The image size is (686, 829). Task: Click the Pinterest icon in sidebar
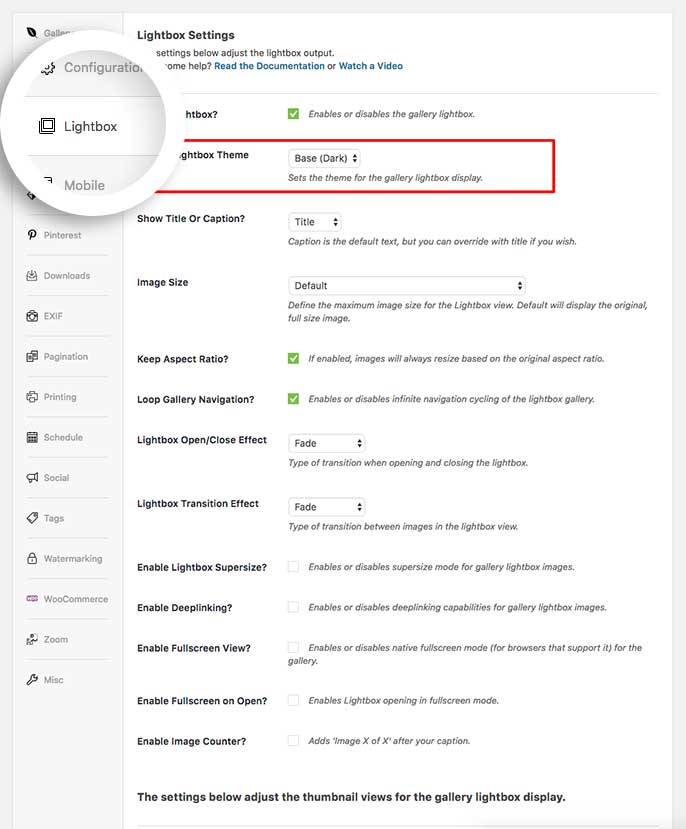click(x=33, y=235)
